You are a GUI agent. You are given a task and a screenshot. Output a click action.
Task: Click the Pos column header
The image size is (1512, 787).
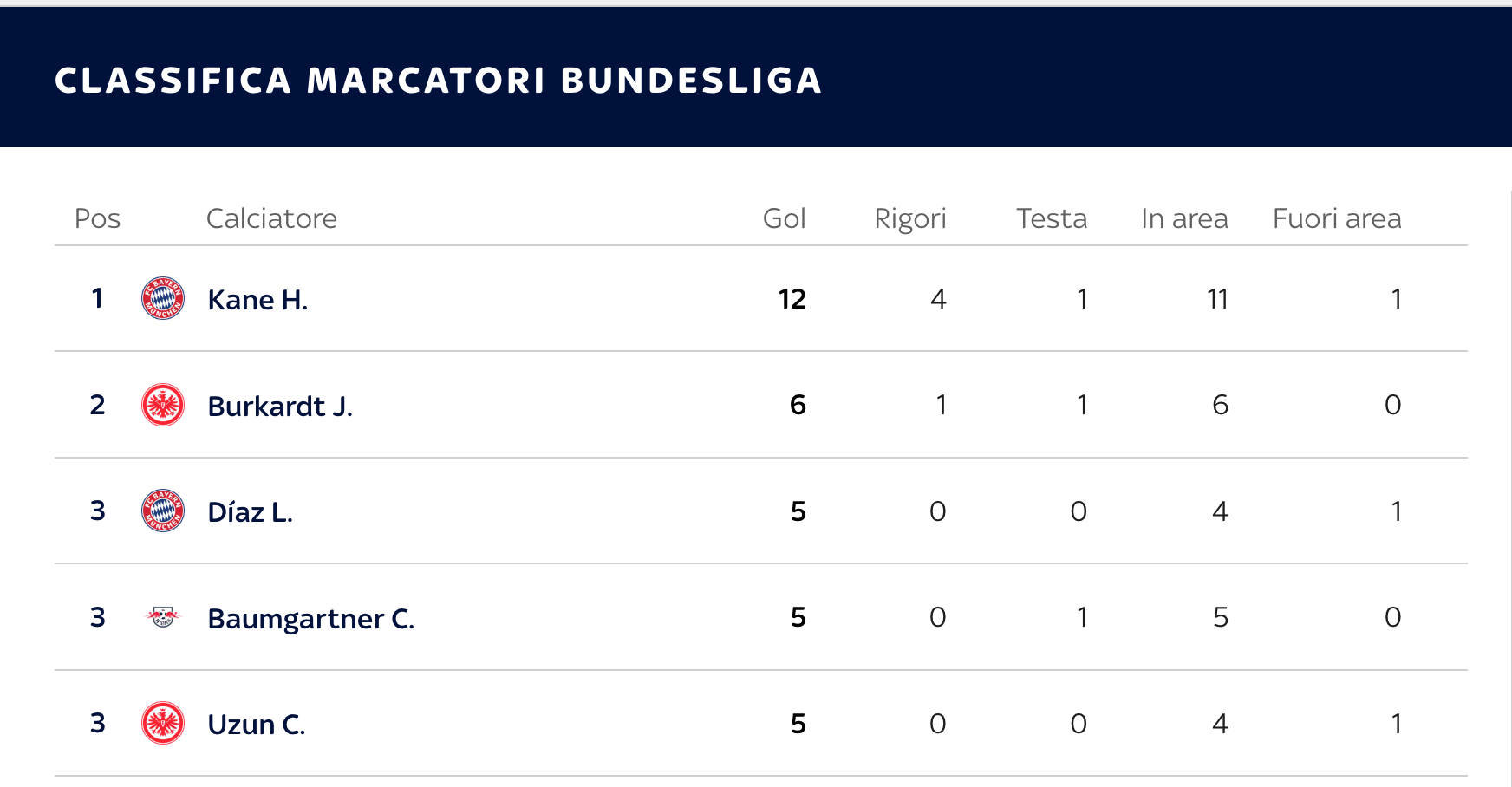click(x=97, y=218)
